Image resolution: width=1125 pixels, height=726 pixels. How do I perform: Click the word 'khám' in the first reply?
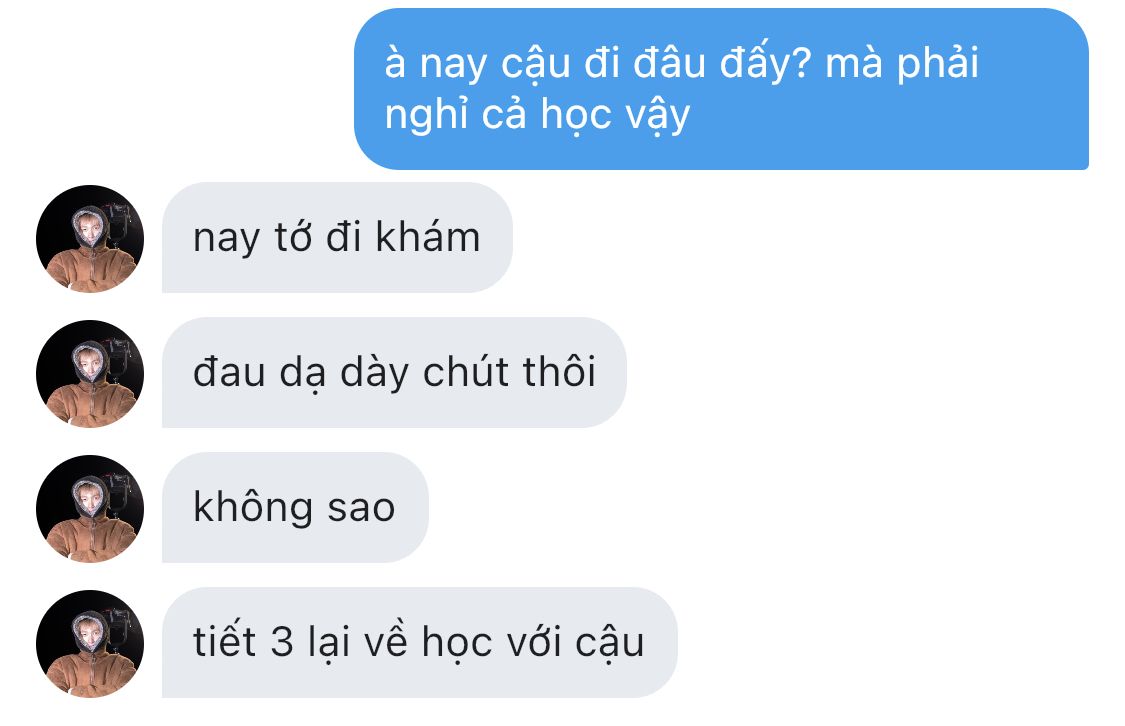point(428,236)
